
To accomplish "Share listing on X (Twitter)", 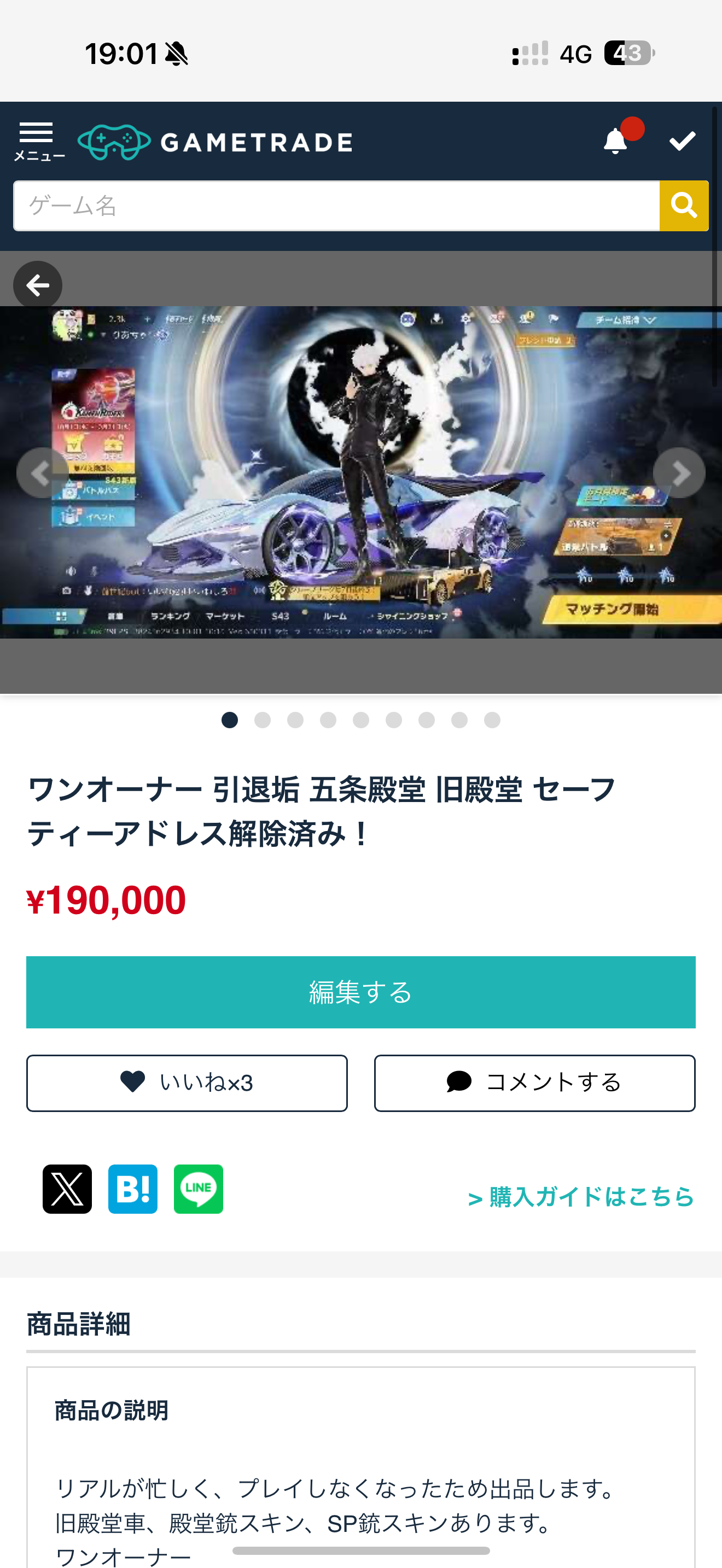I will click(67, 1189).
